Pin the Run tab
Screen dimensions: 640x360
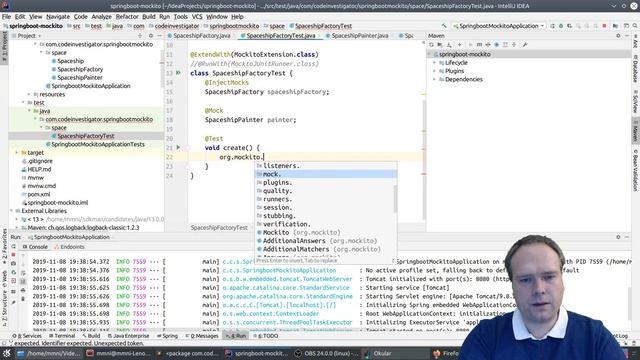13,302
